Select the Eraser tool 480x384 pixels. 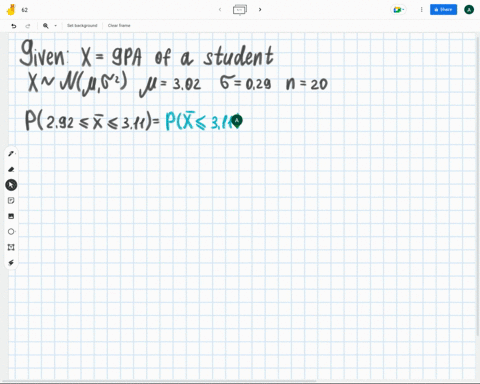click(x=11, y=169)
